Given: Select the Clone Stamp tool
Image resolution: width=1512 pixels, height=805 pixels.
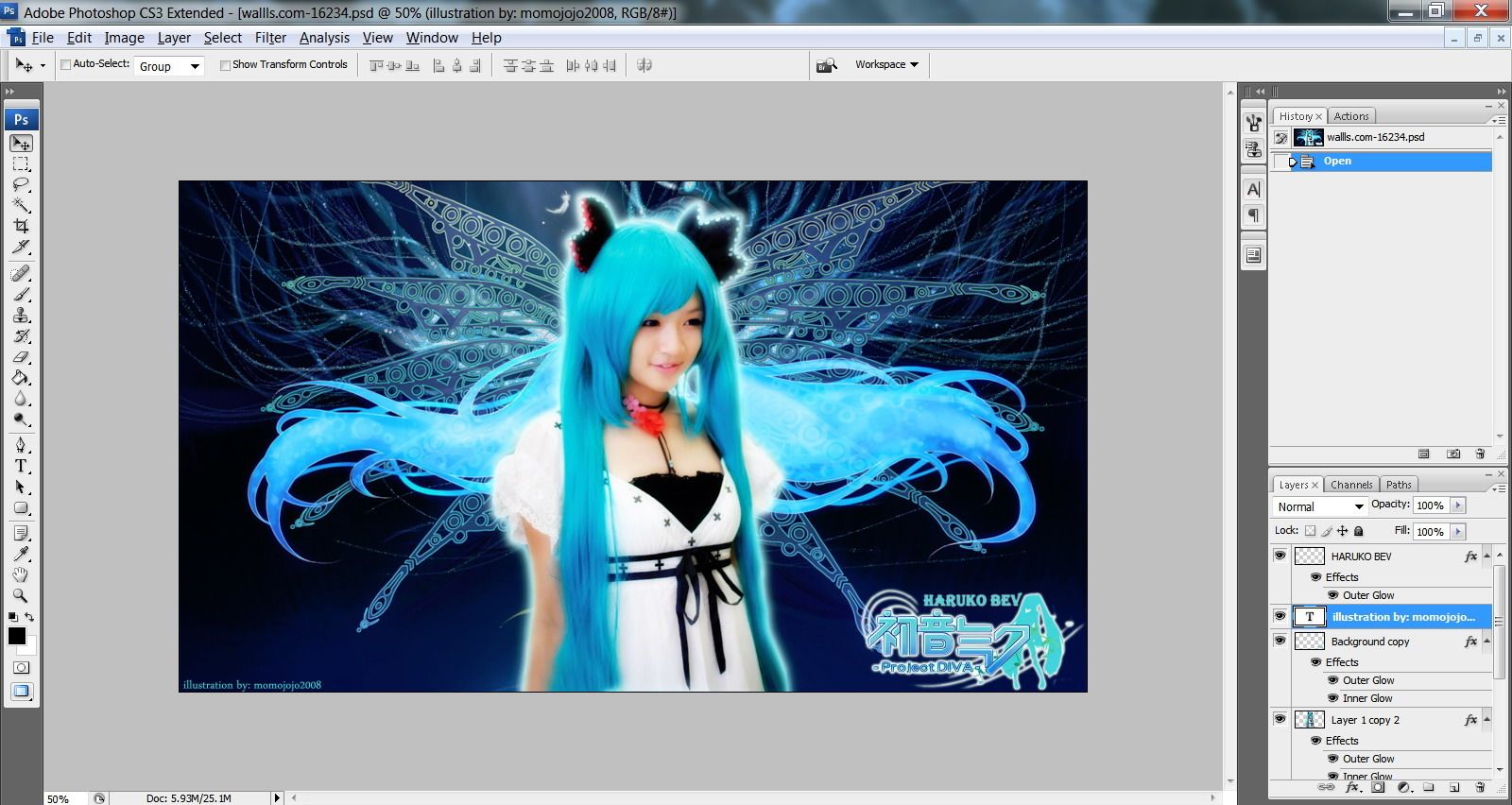Looking at the screenshot, I should 21,316.
